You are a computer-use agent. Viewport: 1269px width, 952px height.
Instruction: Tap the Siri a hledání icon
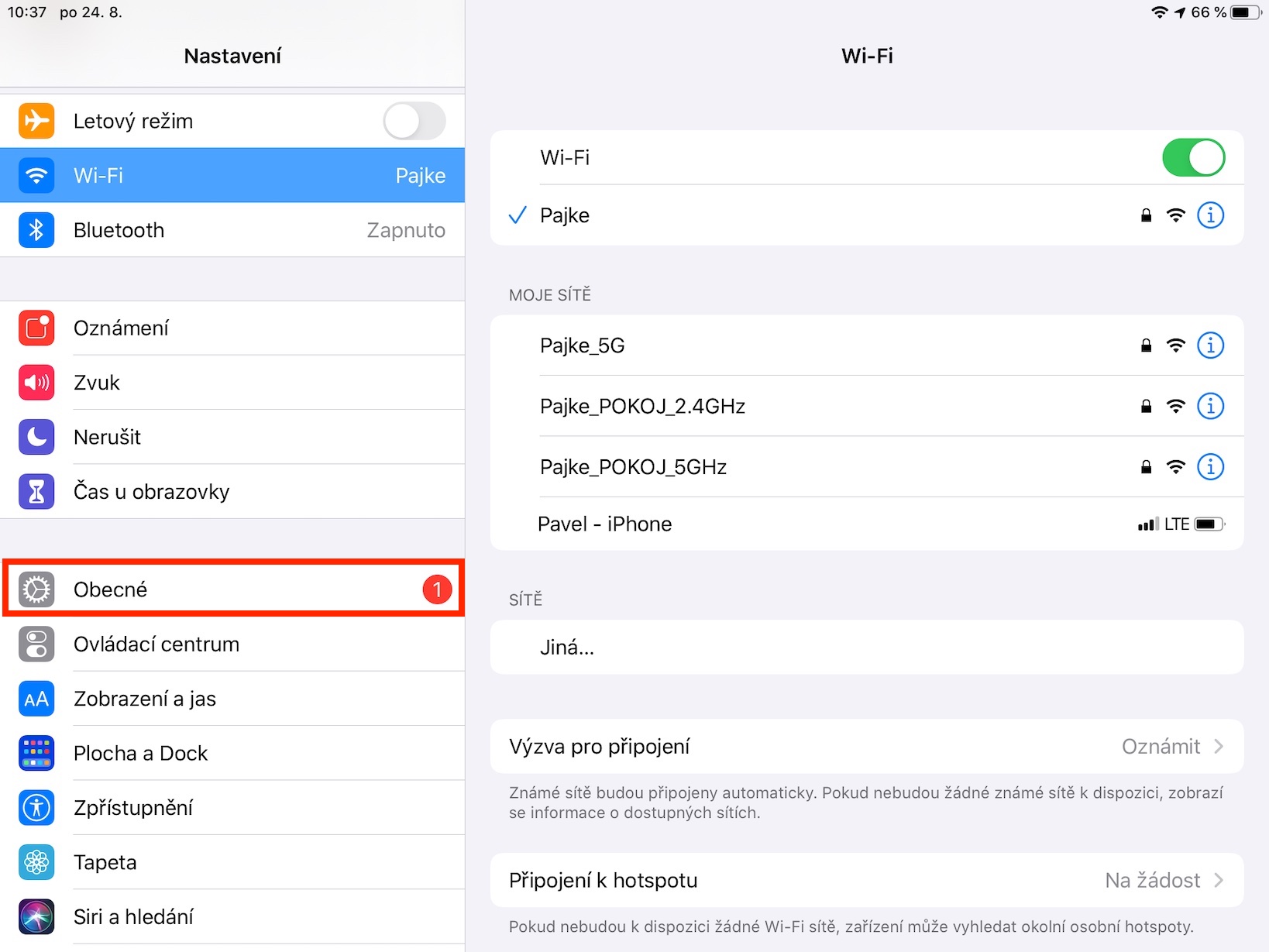point(36,917)
